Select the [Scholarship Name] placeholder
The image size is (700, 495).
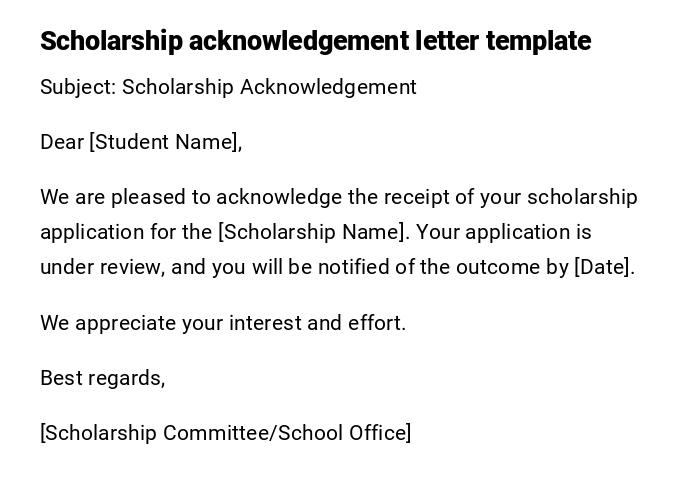click(x=313, y=232)
